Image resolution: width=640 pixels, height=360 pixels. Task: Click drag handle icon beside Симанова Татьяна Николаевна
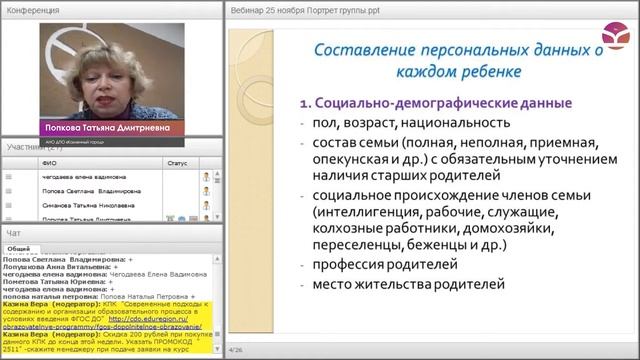[9, 205]
